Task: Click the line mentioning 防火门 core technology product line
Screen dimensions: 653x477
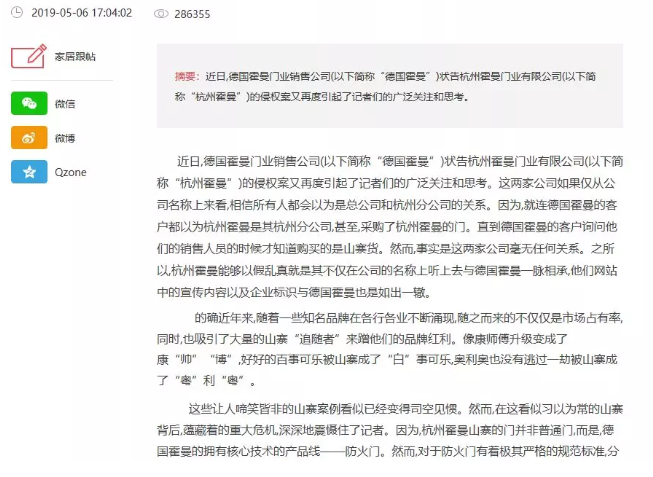Action: click(x=388, y=451)
